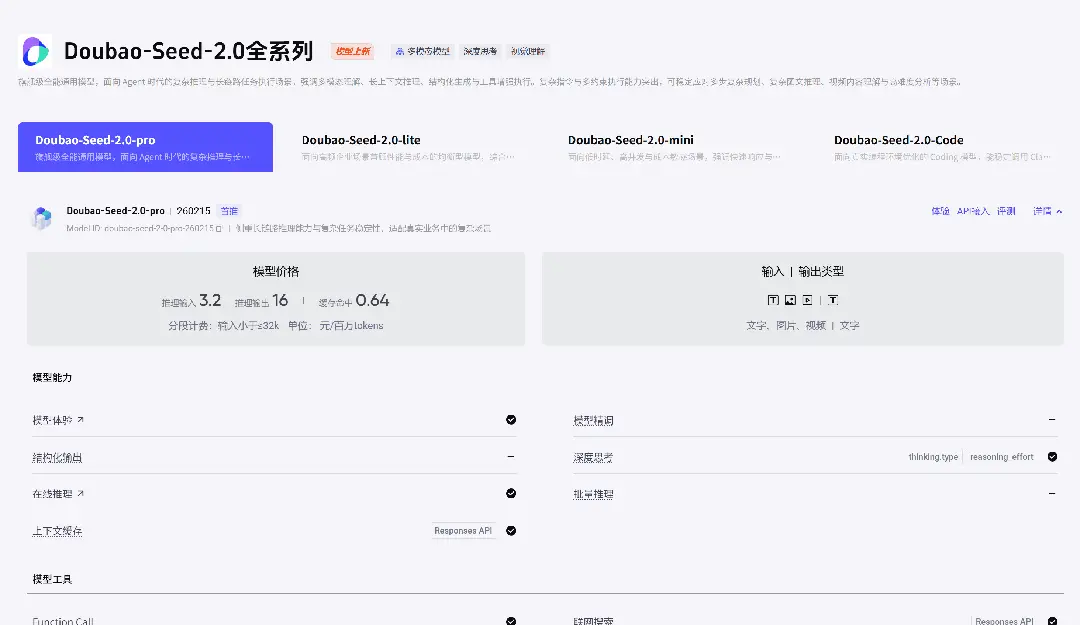Expand the 详情 dropdown
This screenshot has height=625, width=1080.
pos(1047,212)
